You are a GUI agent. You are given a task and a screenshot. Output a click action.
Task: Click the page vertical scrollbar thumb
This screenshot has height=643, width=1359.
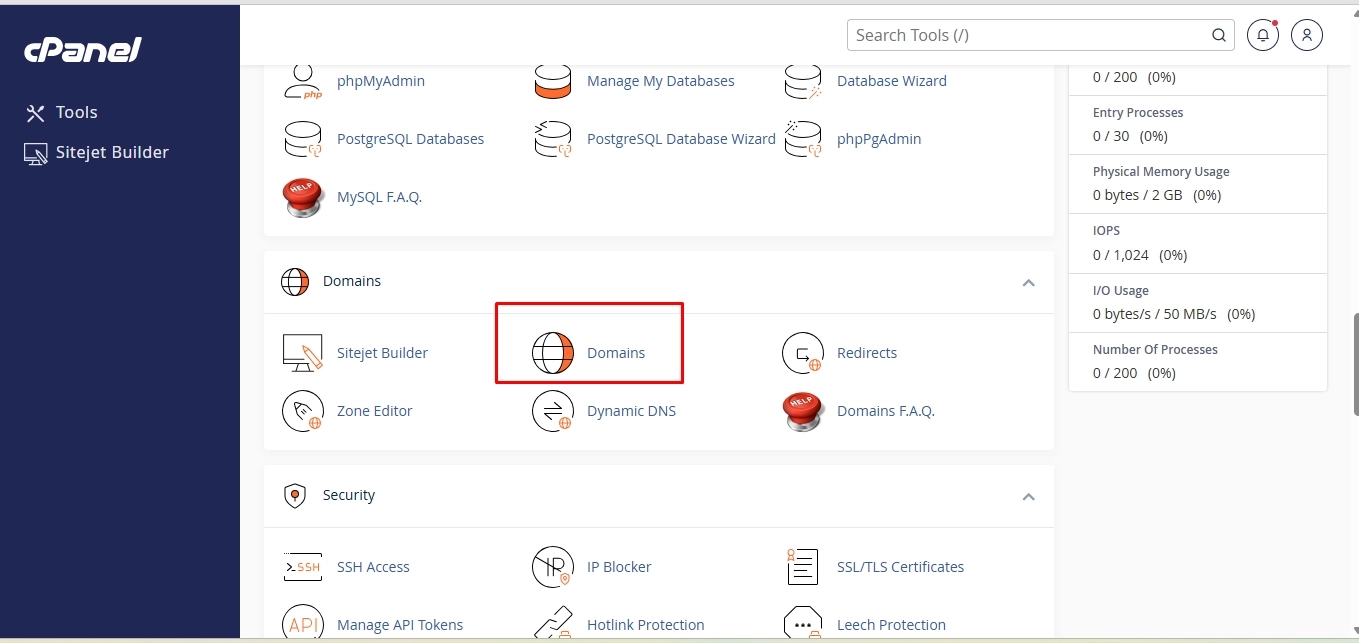click(1356, 365)
